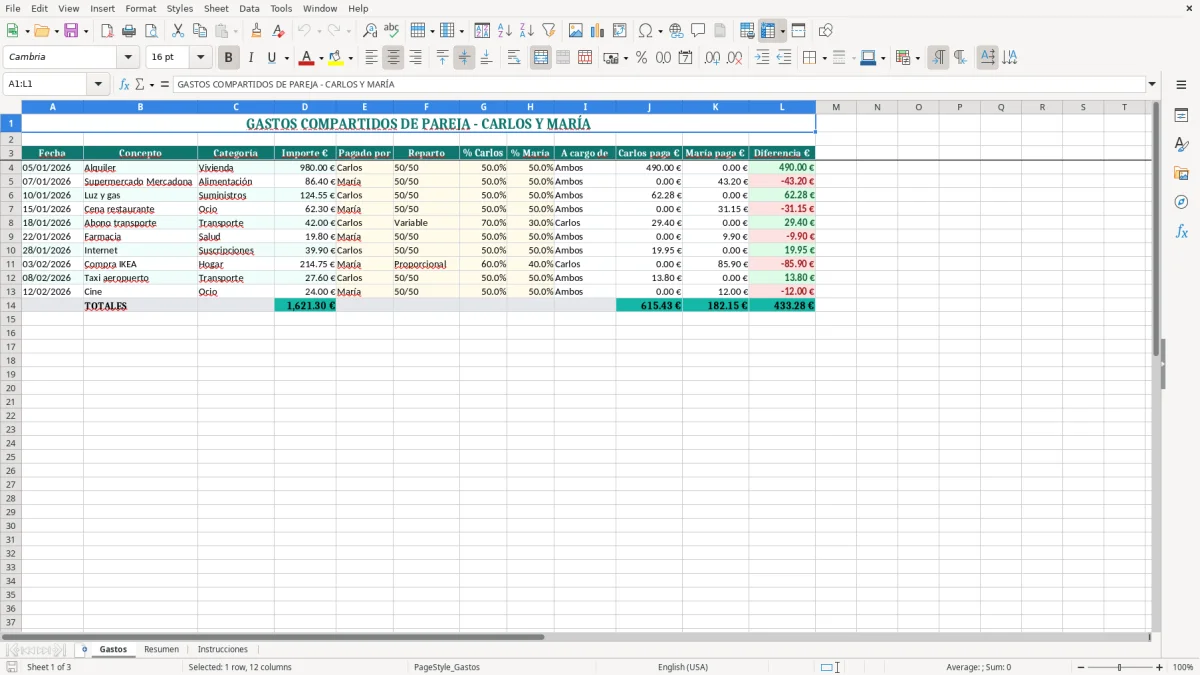
Task: Click the Insert Image icon
Action: tap(576, 31)
